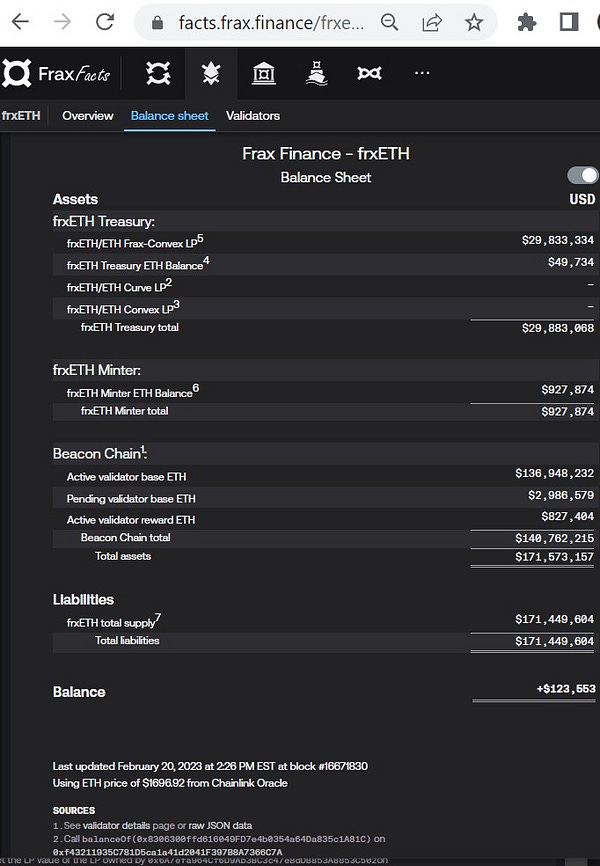600x866 pixels.
Task: Click the Balance amount +$123,553
Action: [566, 689]
